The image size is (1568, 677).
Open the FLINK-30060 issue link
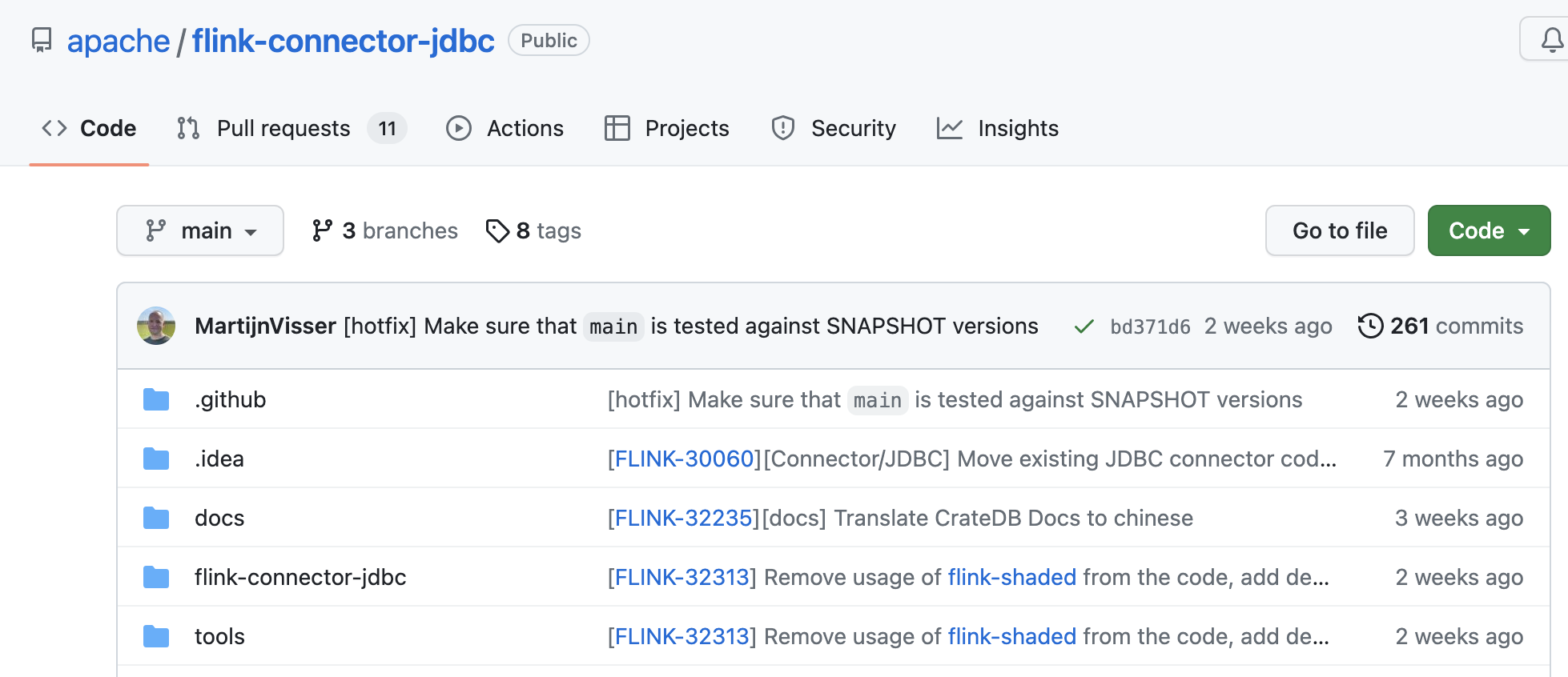(685, 459)
